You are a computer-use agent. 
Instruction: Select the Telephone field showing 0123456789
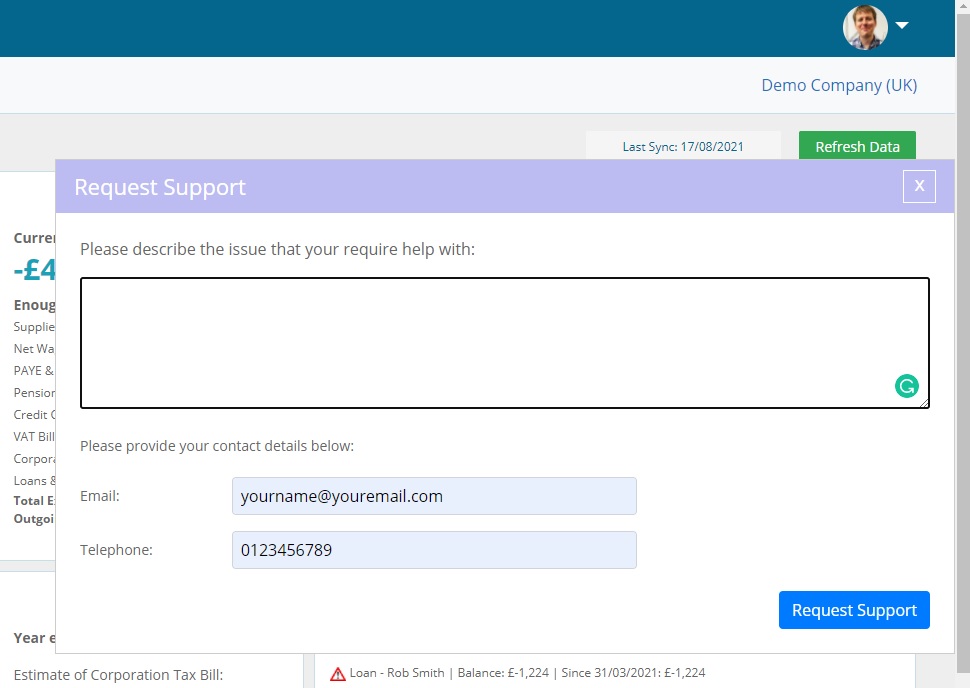pyautogui.click(x=434, y=550)
